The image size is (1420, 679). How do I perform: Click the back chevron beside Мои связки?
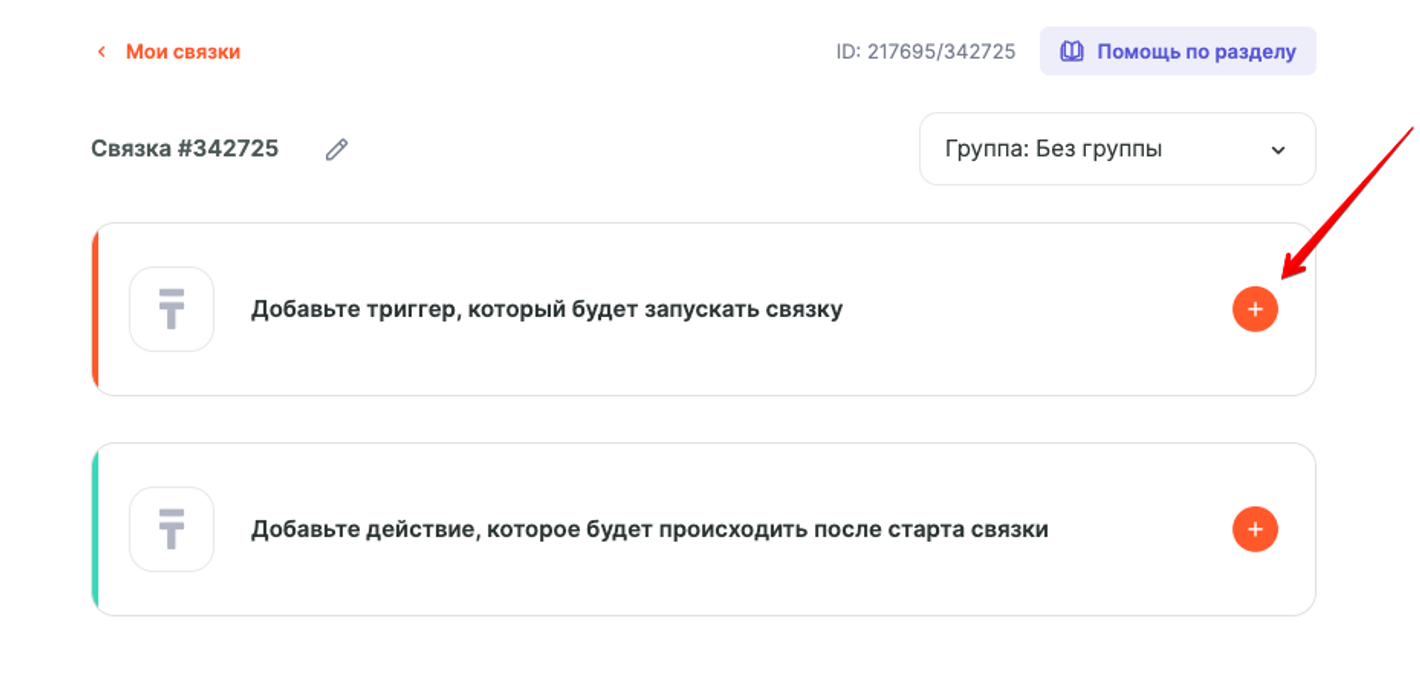[101, 52]
